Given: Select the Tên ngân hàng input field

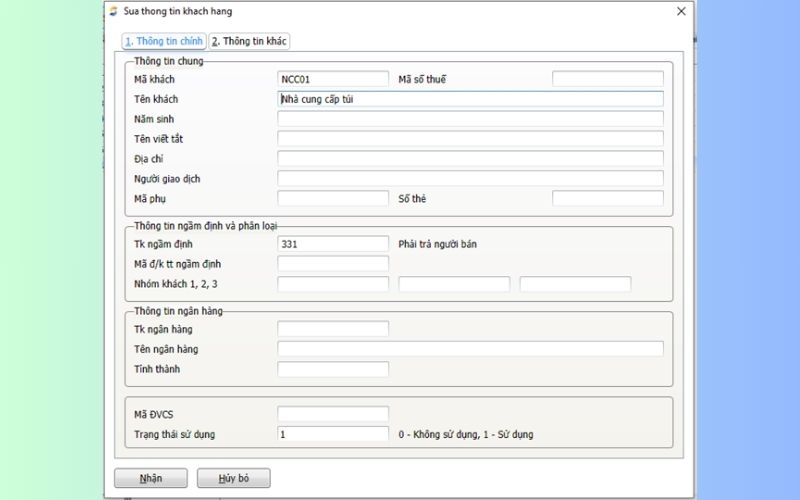Looking at the screenshot, I should pos(470,349).
